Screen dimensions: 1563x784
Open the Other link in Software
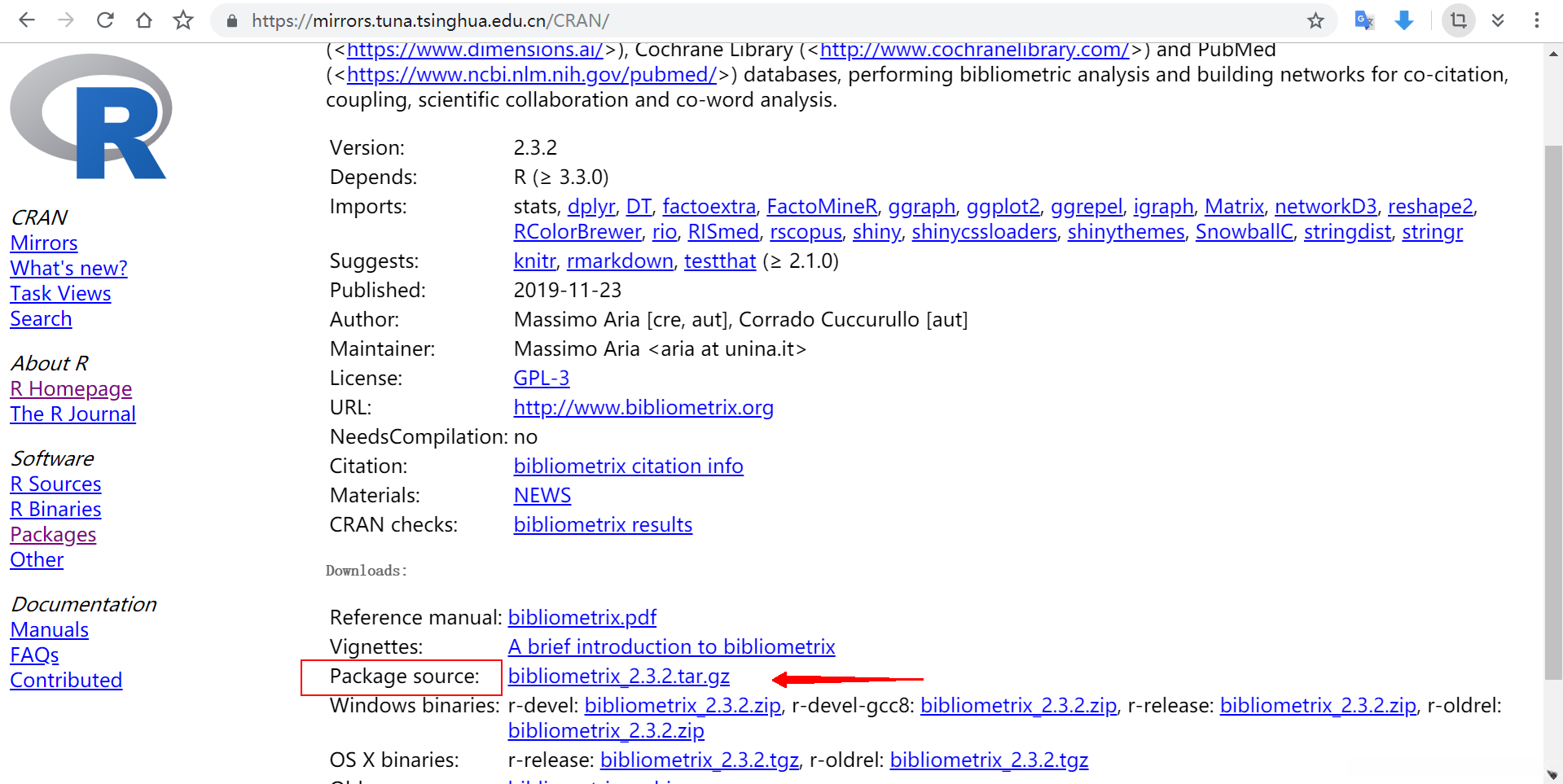[37, 560]
